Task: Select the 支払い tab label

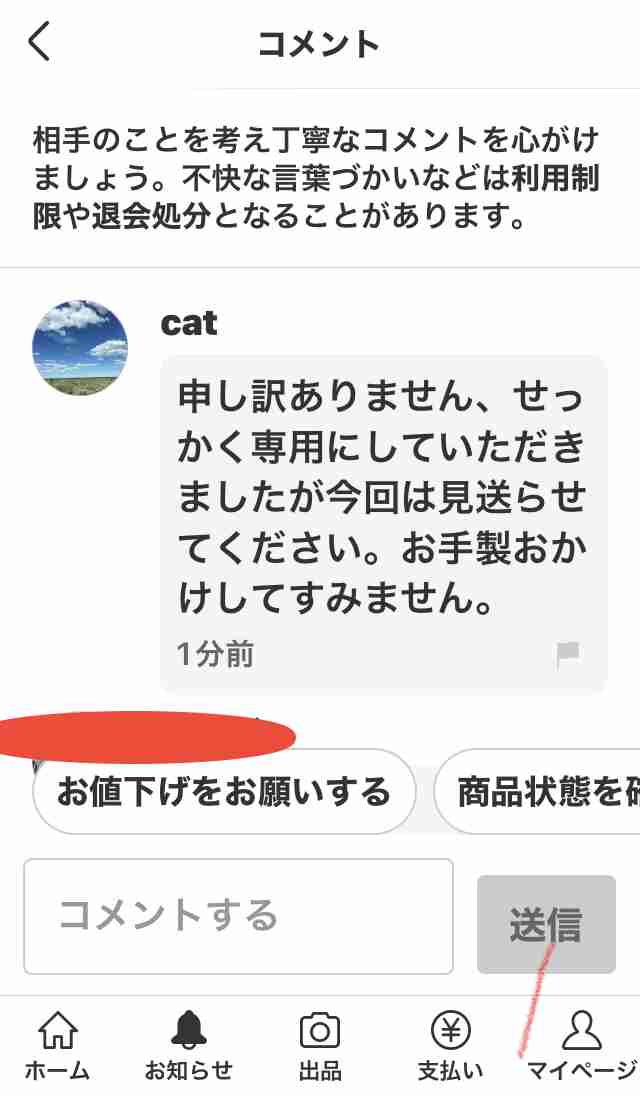Action: coord(451,1070)
